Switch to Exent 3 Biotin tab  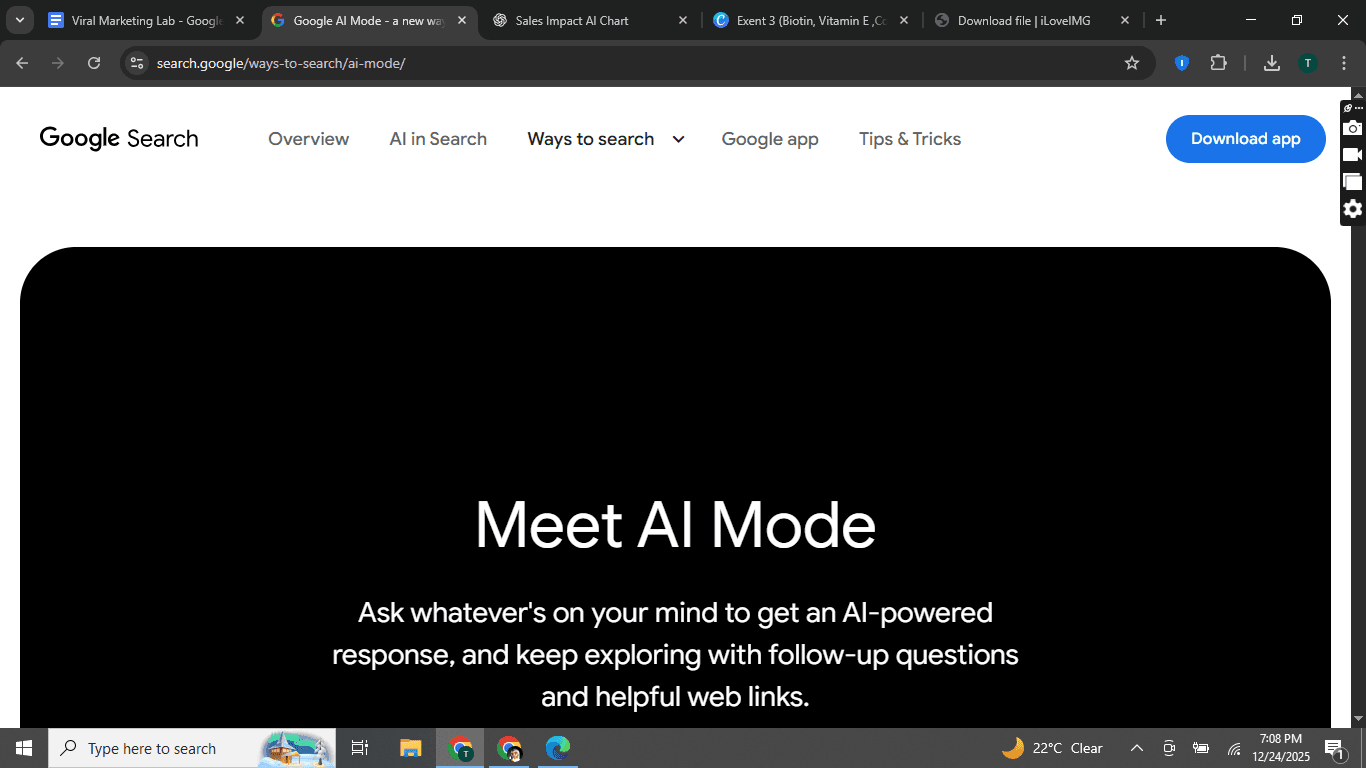[811, 20]
